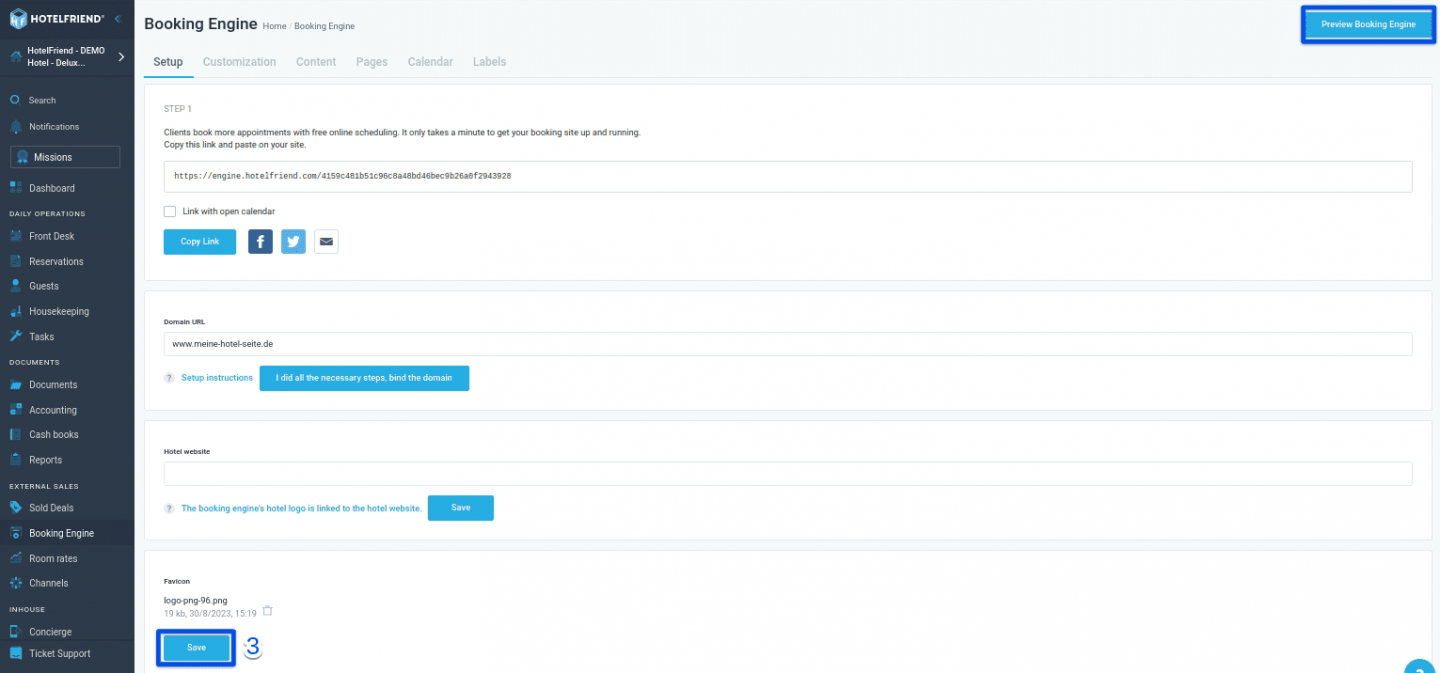Switch to the Pages tab
1440x673 pixels.
click(x=372, y=62)
